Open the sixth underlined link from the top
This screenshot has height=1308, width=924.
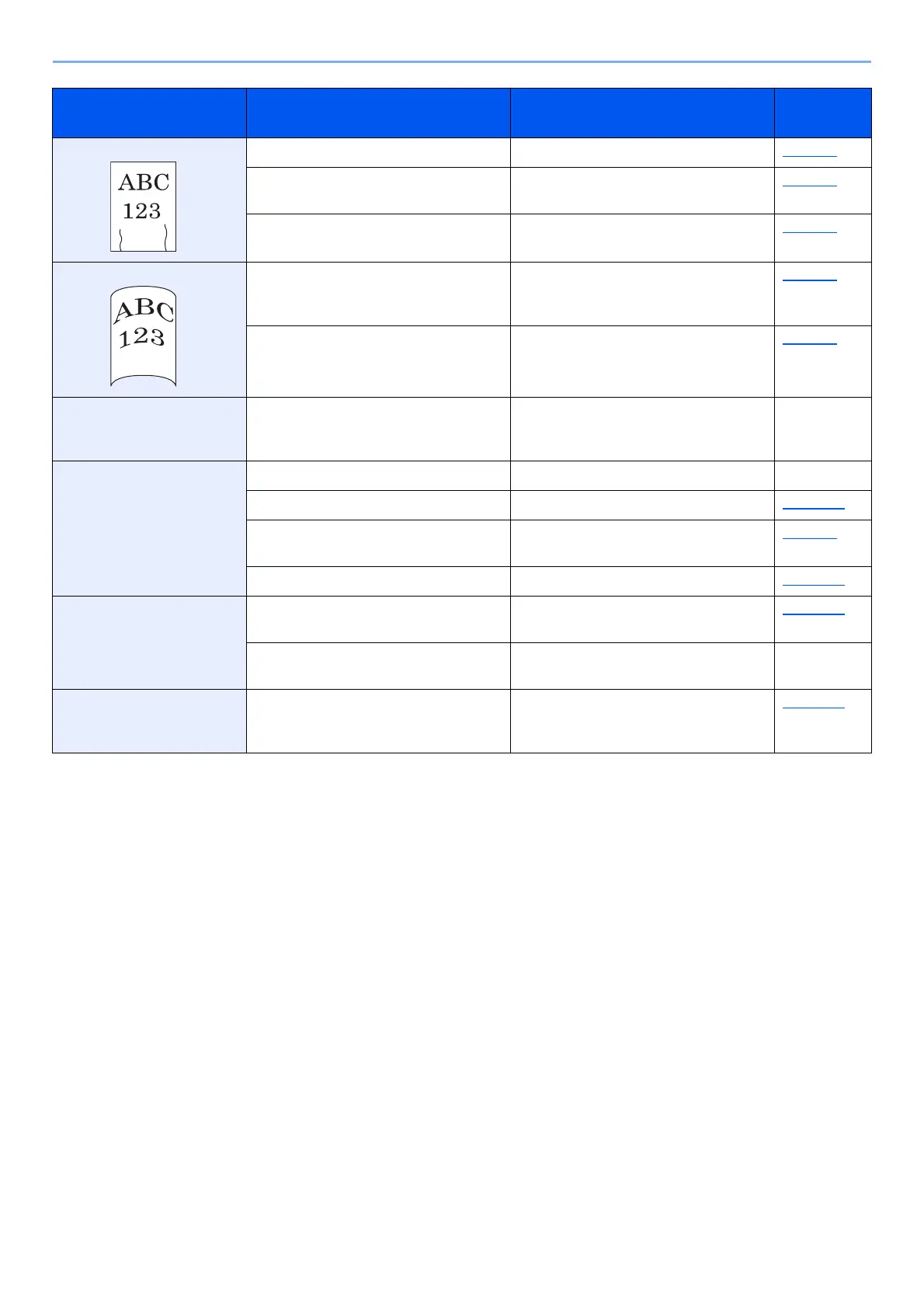tap(814, 506)
